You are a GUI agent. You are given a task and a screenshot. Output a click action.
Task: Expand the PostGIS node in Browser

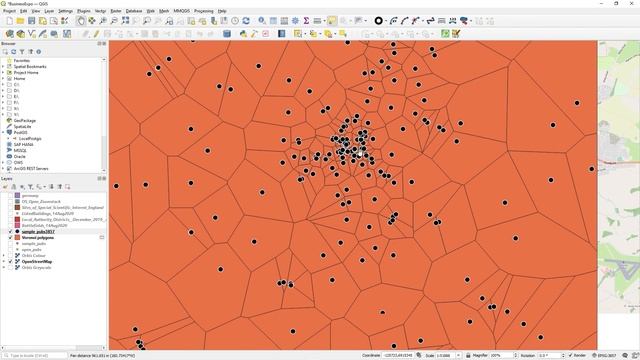click(x=3, y=133)
